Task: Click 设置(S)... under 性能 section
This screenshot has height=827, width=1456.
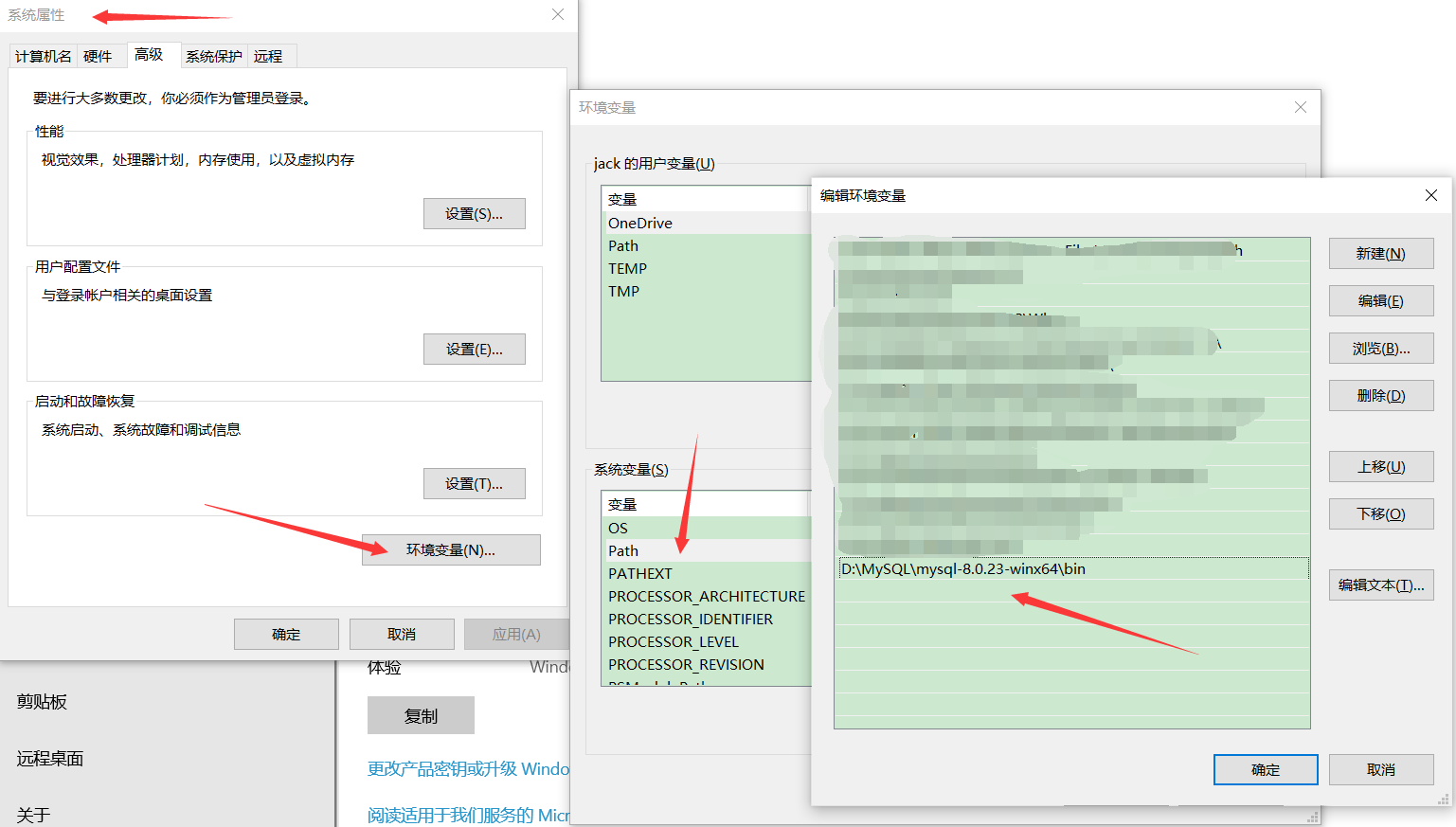Action: point(474,213)
